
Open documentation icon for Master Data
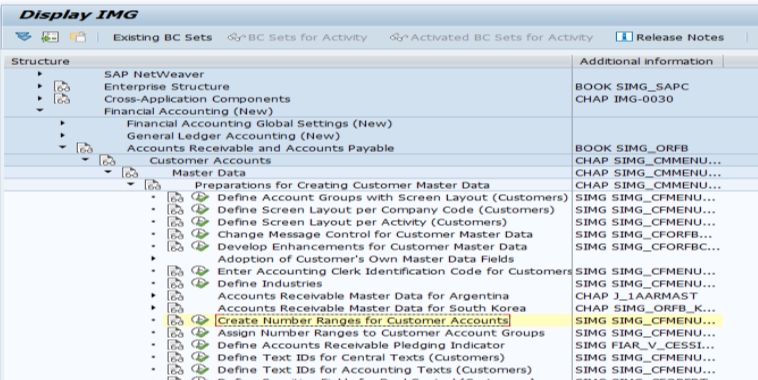point(130,173)
